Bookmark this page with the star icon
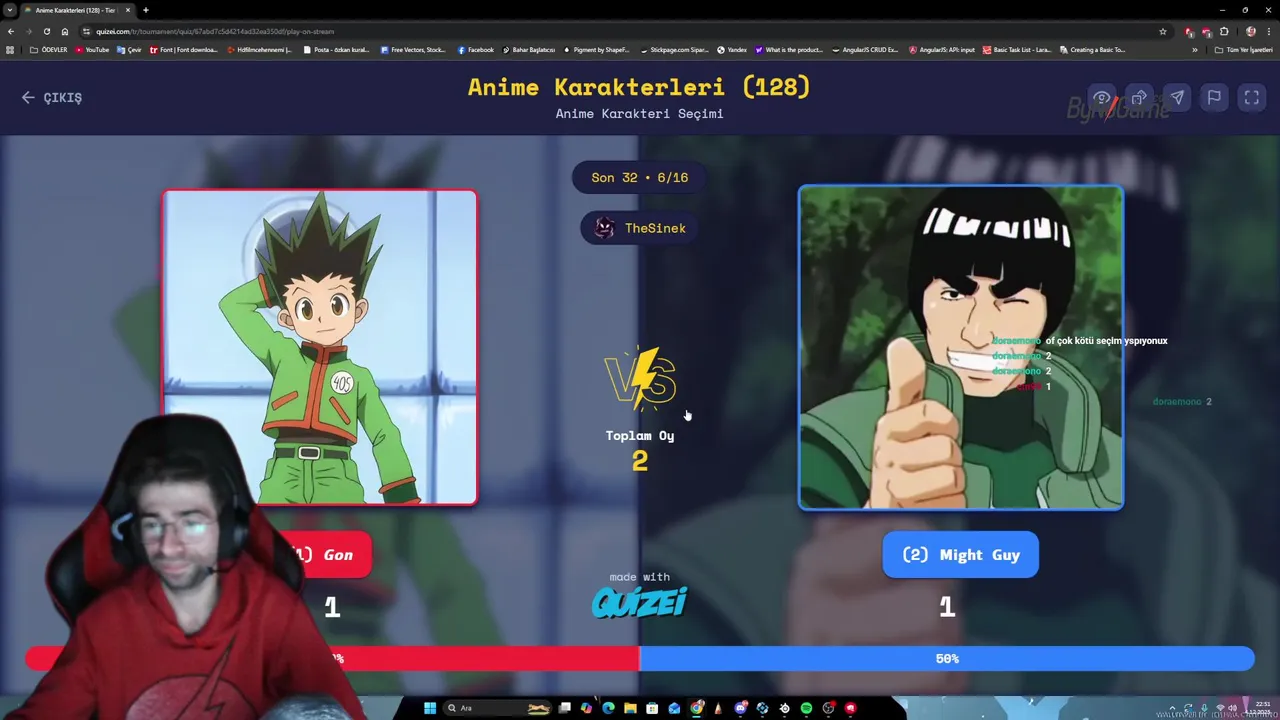The image size is (1280, 720). tap(1163, 31)
